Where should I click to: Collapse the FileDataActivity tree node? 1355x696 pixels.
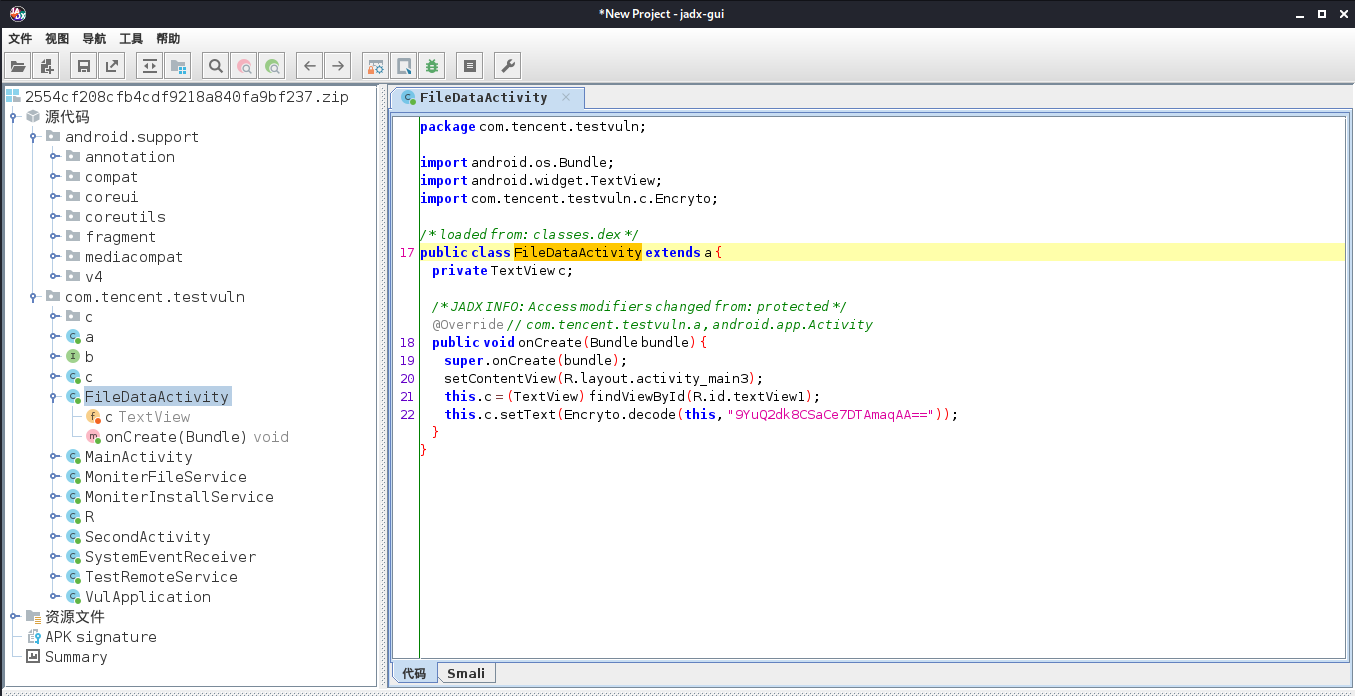(x=54, y=397)
